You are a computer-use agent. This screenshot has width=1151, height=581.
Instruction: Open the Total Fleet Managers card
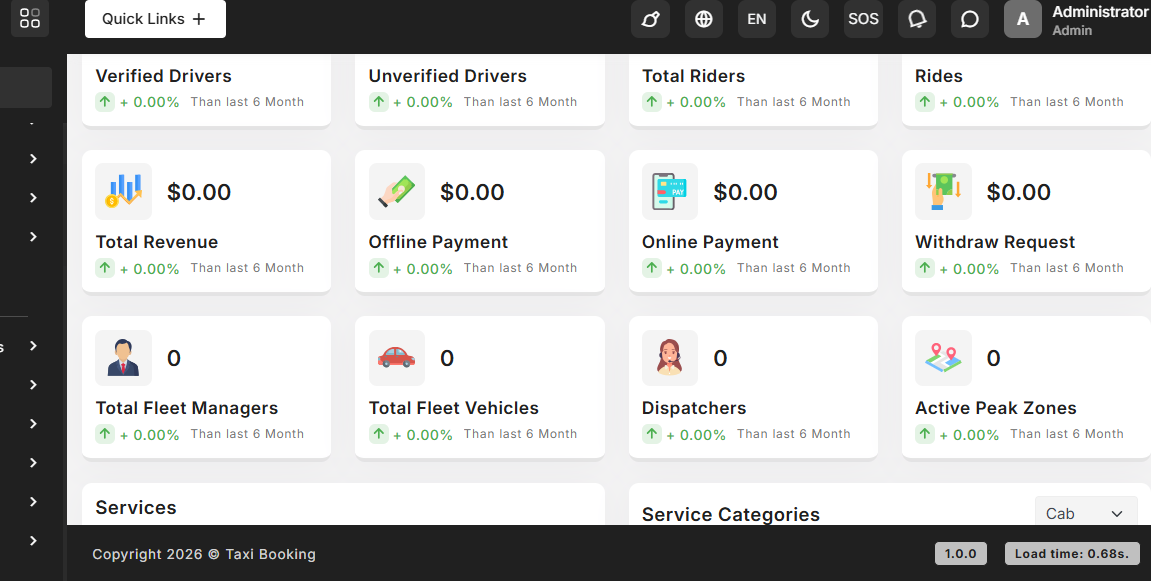click(206, 388)
